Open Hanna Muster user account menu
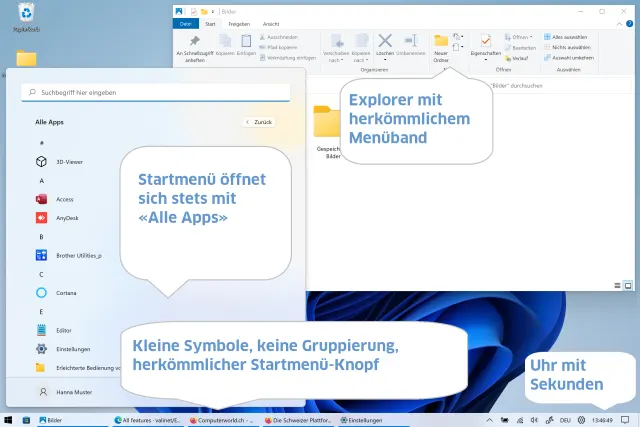 [65, 392]
